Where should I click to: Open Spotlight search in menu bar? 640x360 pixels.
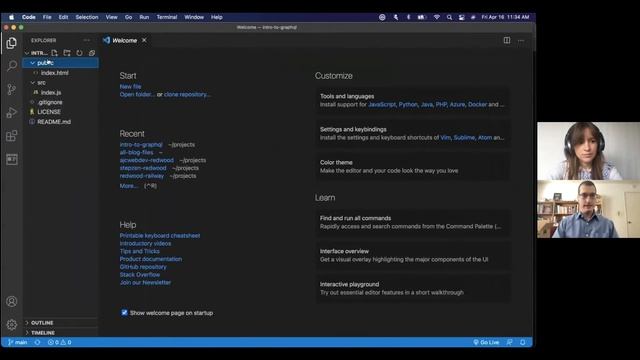[449, 17]
